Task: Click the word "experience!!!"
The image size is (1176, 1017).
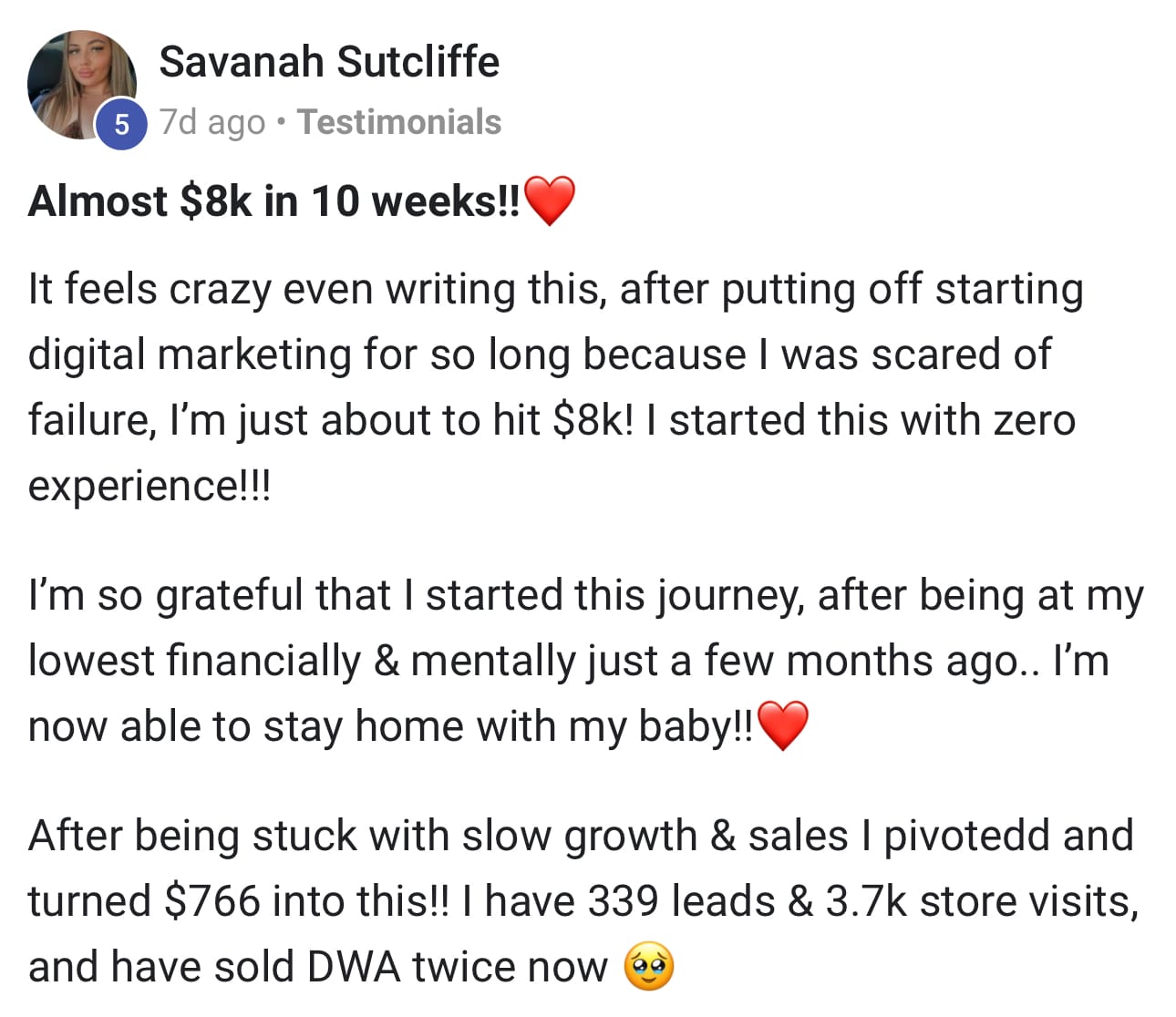Action: [x=150, y=486]
